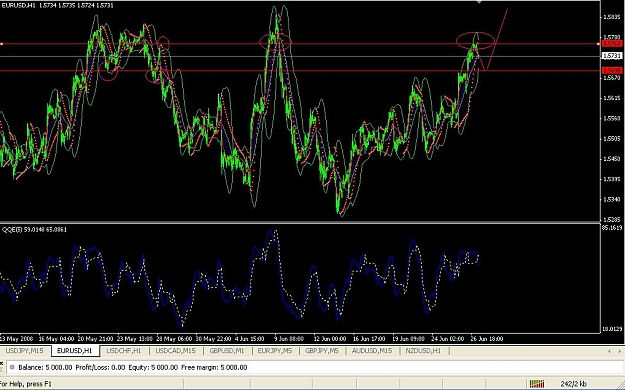This screenshot has width=625, height=390.
Task: Click the 16 Jun 17:00 time axis label
Action: pos(369,339)
